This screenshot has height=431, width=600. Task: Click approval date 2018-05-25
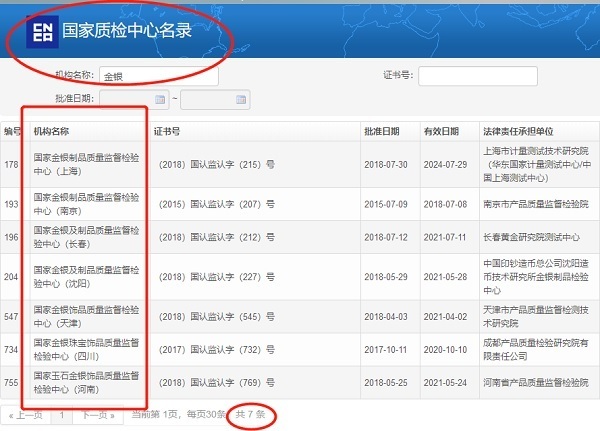point(386,382)
